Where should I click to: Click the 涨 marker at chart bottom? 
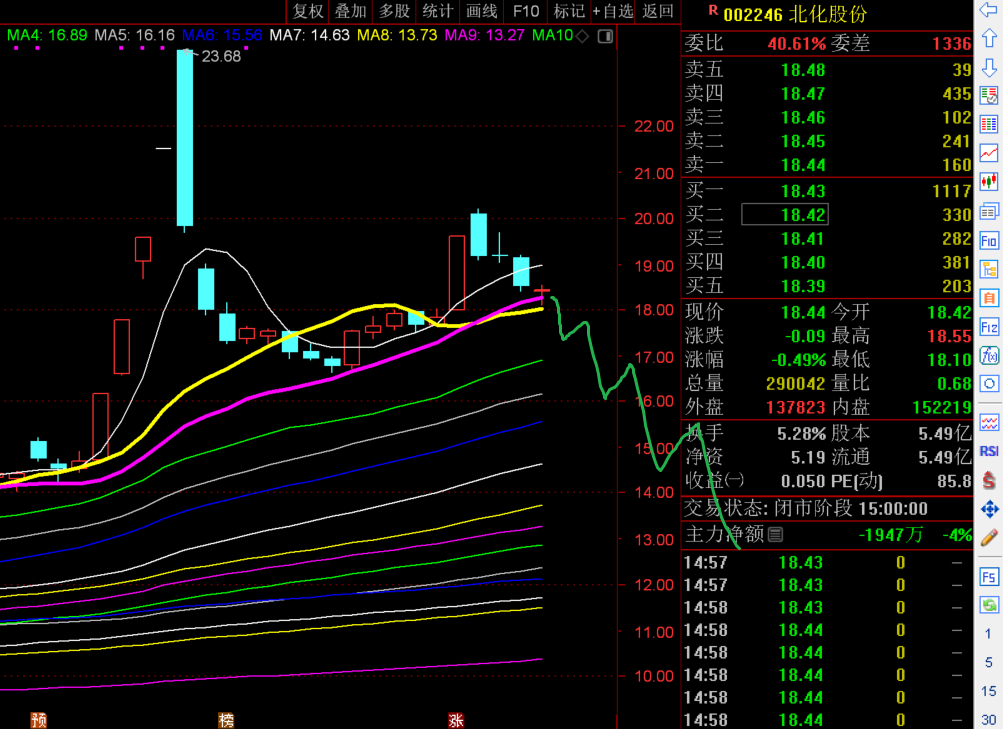pyautogui.click(x=456, y=721)
